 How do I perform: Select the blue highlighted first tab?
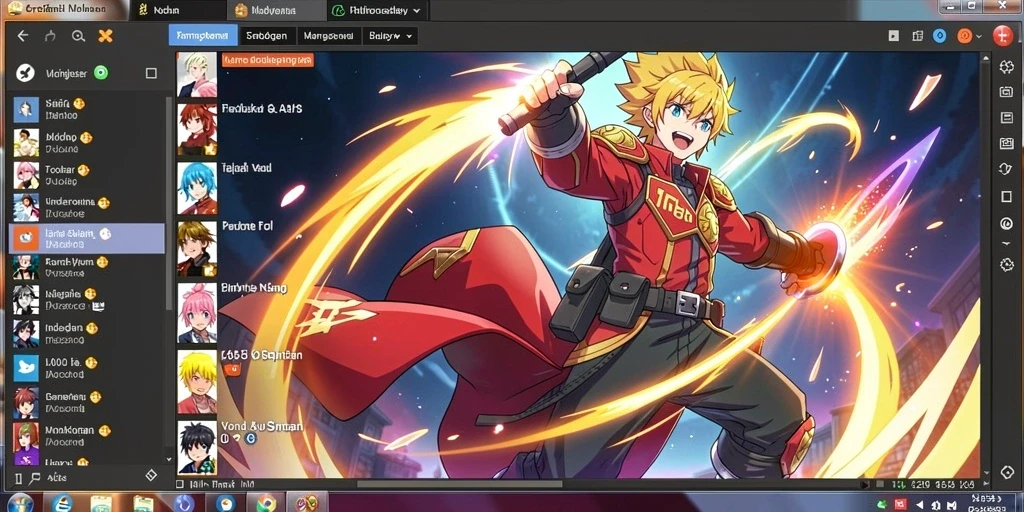coord(203,36)
